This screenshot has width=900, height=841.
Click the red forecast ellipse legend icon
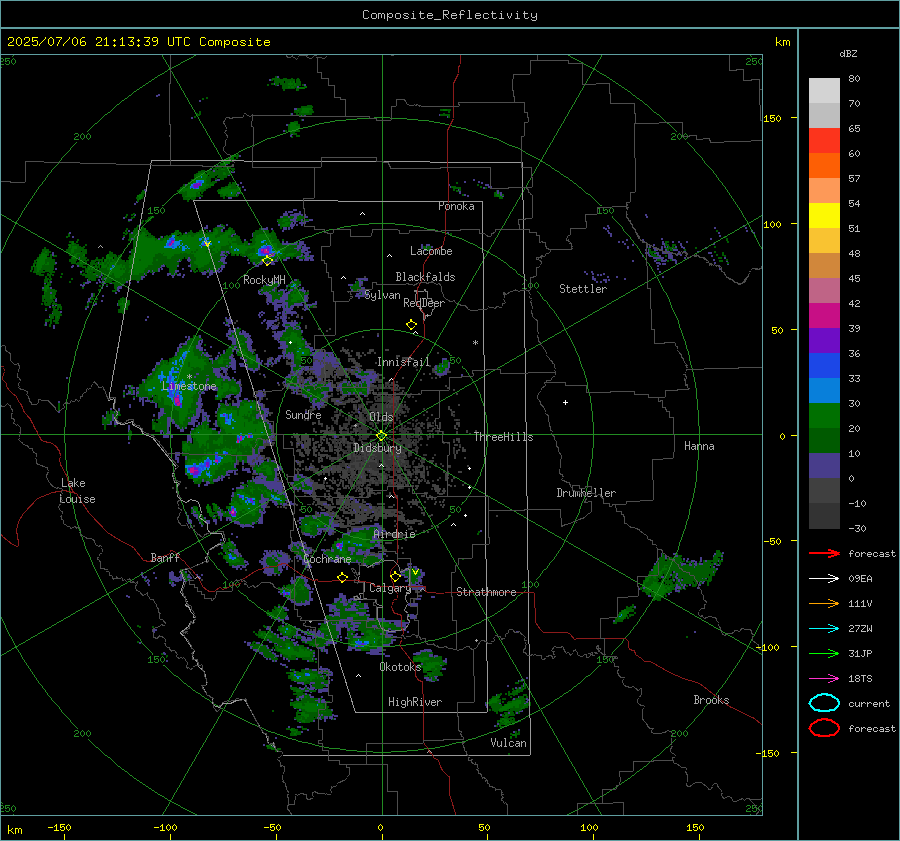click(824, 728)
